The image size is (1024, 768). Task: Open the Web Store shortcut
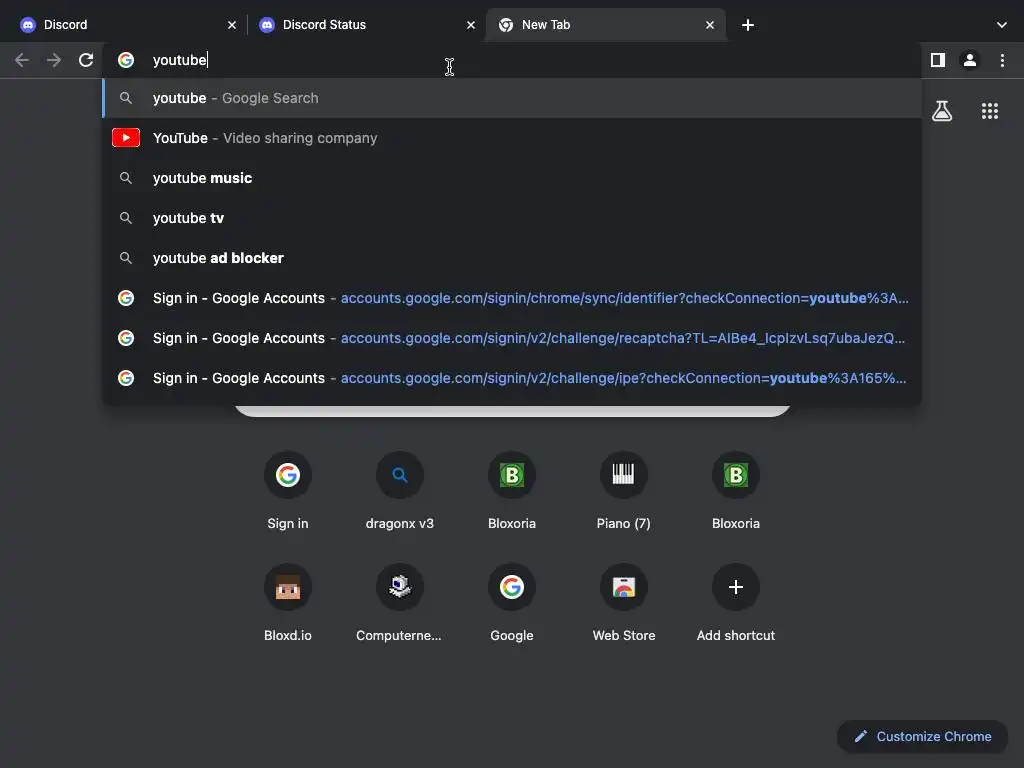point(624,603)
